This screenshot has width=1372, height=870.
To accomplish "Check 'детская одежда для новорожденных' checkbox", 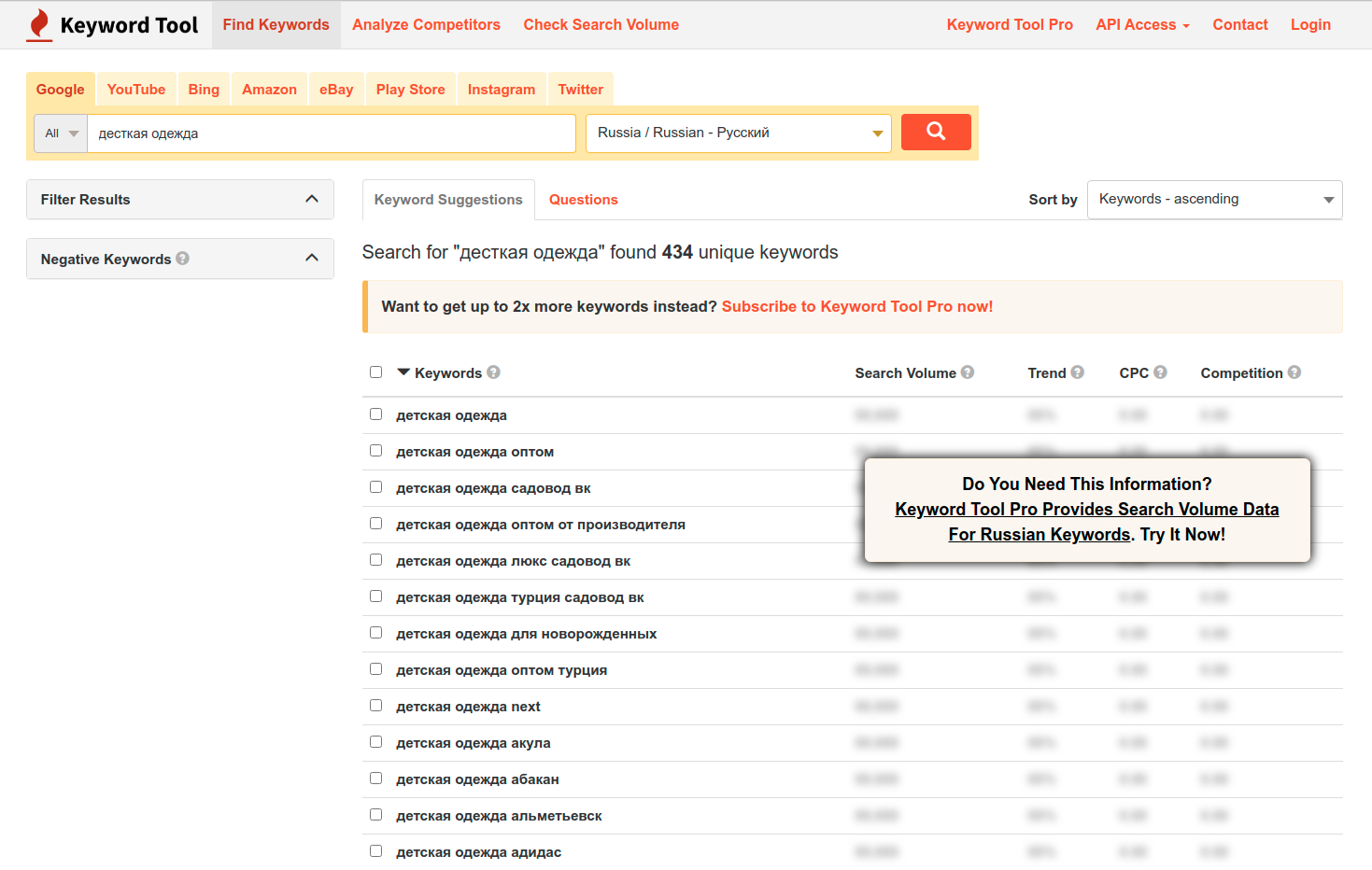I will tap(375, 633).
